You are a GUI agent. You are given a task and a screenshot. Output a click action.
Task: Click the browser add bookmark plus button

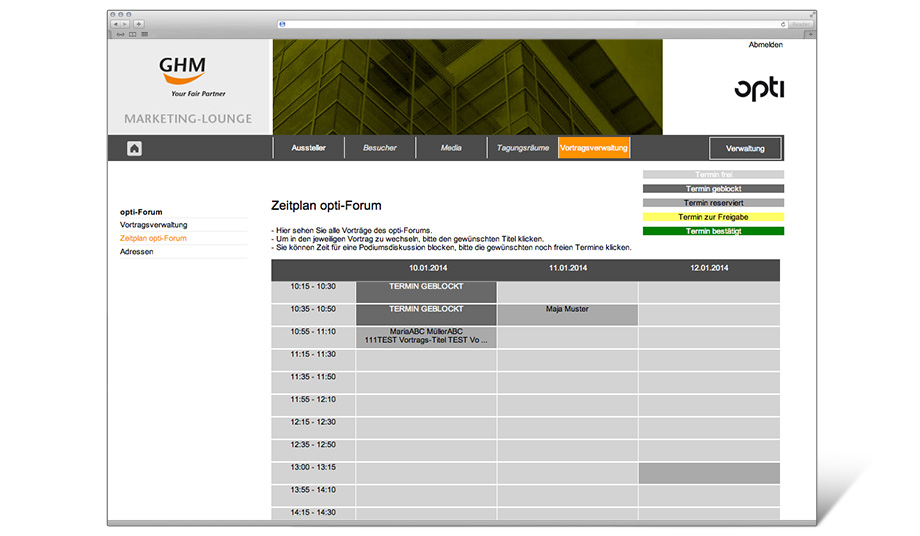tap(139, 24)
